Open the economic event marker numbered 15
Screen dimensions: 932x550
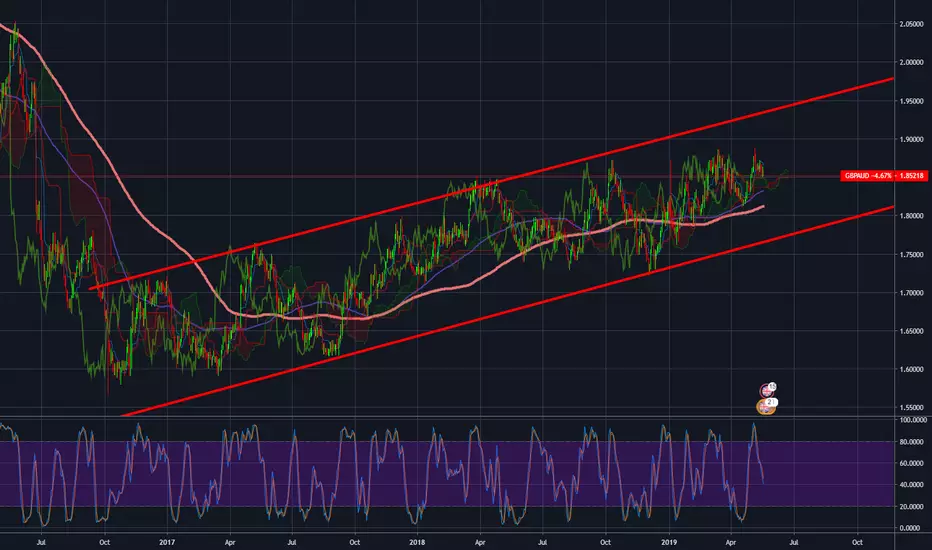768,390
